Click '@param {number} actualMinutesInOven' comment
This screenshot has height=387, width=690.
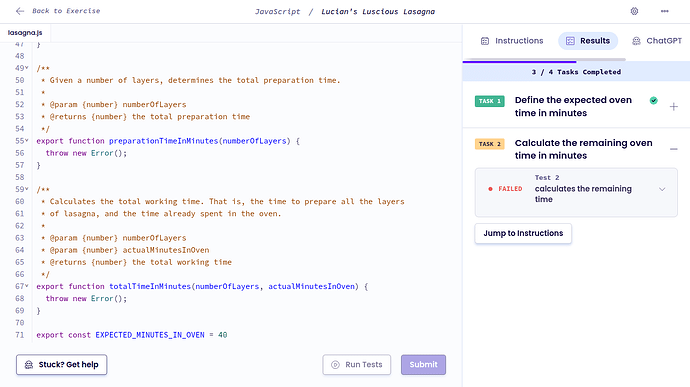pyautogui.click(x=129, y=250)
